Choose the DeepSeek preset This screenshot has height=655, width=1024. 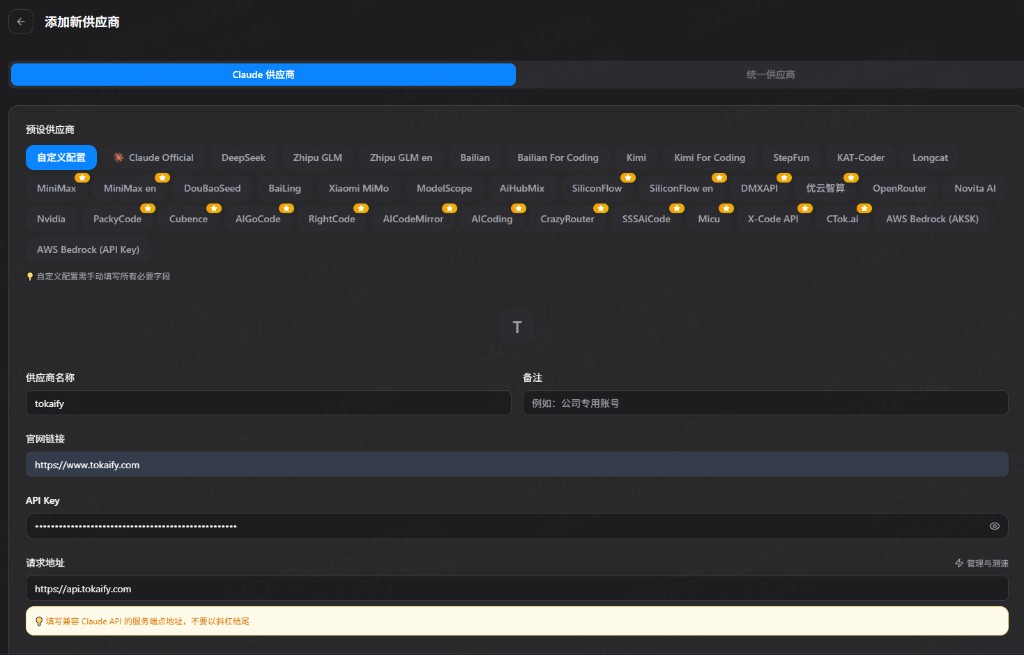pos(243,157)
